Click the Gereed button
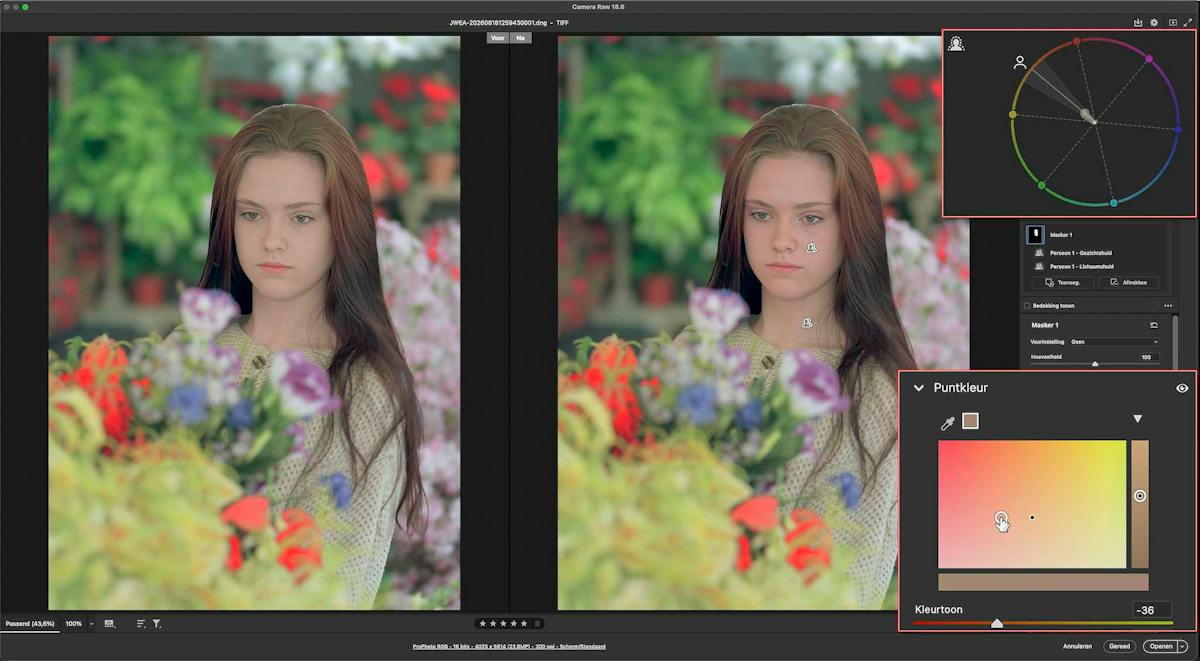Screen dimensions: 1200x661 1119,646
